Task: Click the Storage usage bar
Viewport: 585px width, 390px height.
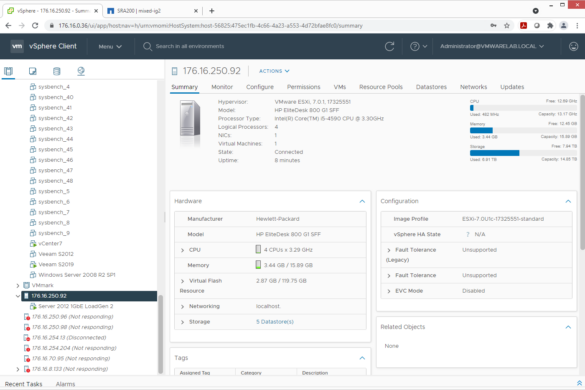Action: [523, 153]
